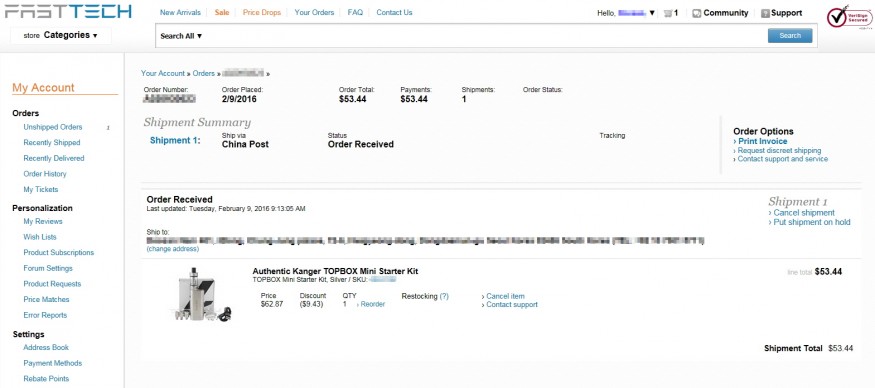Open the Price Drops menu item
This screenshot has height=388, width=875.
pyautogui.click(x=262, y=12)
